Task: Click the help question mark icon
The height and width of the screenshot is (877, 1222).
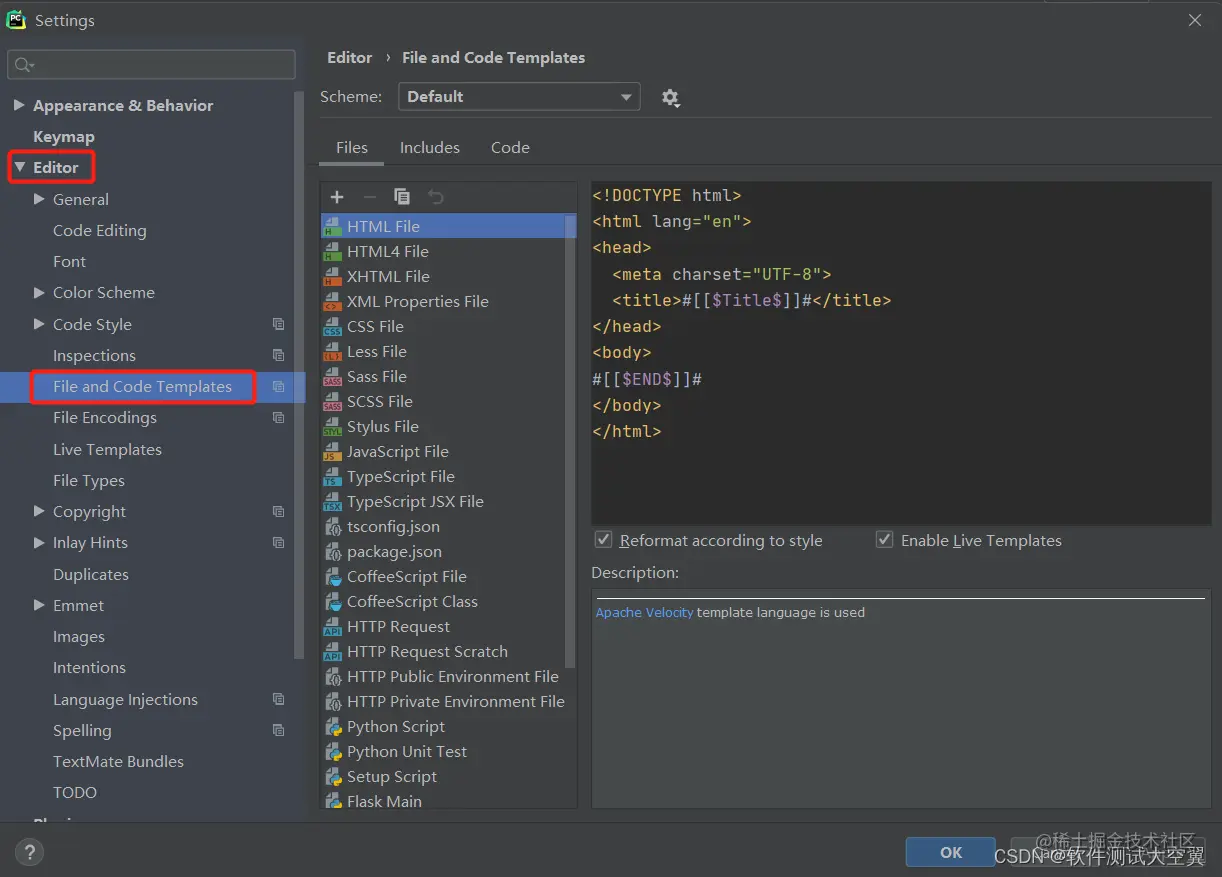Action: pyautogui.click(x=30, y=852)
